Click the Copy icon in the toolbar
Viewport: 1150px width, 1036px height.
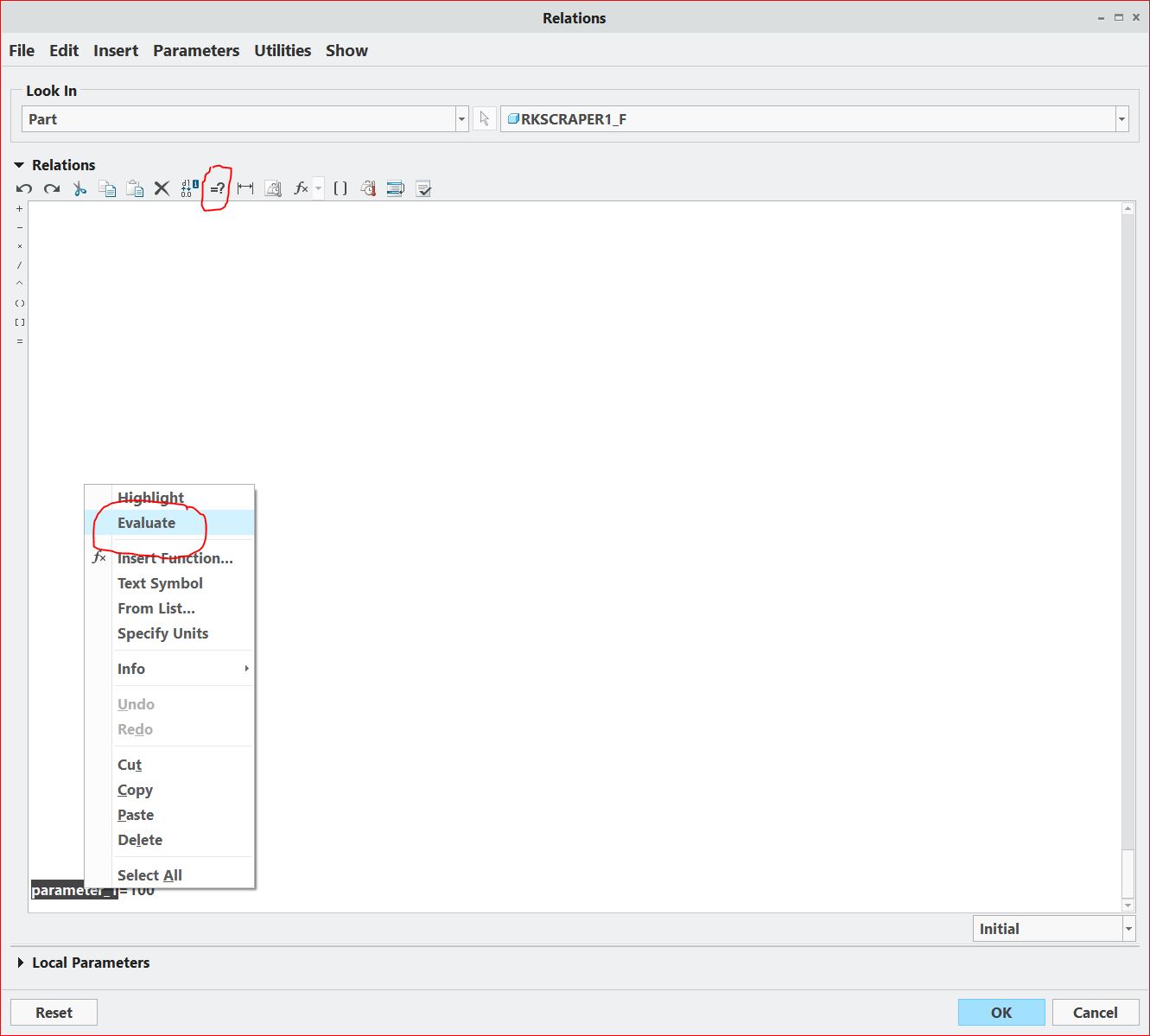[x=107, y=187]
